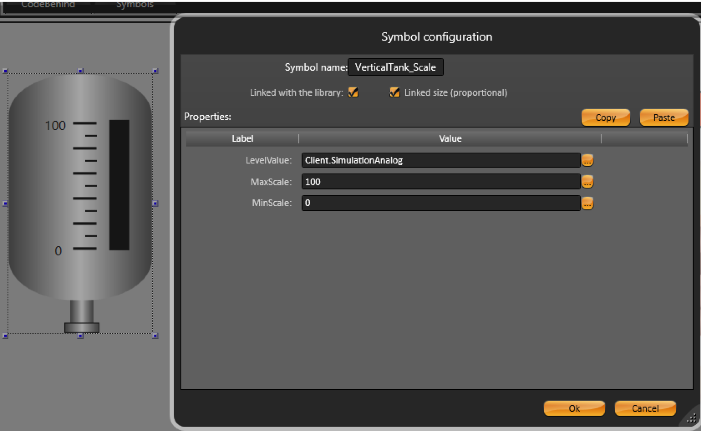This screenshot has height=431, width=701.
Task: Focus the MaxScale value field
Action: coord(440,182)
